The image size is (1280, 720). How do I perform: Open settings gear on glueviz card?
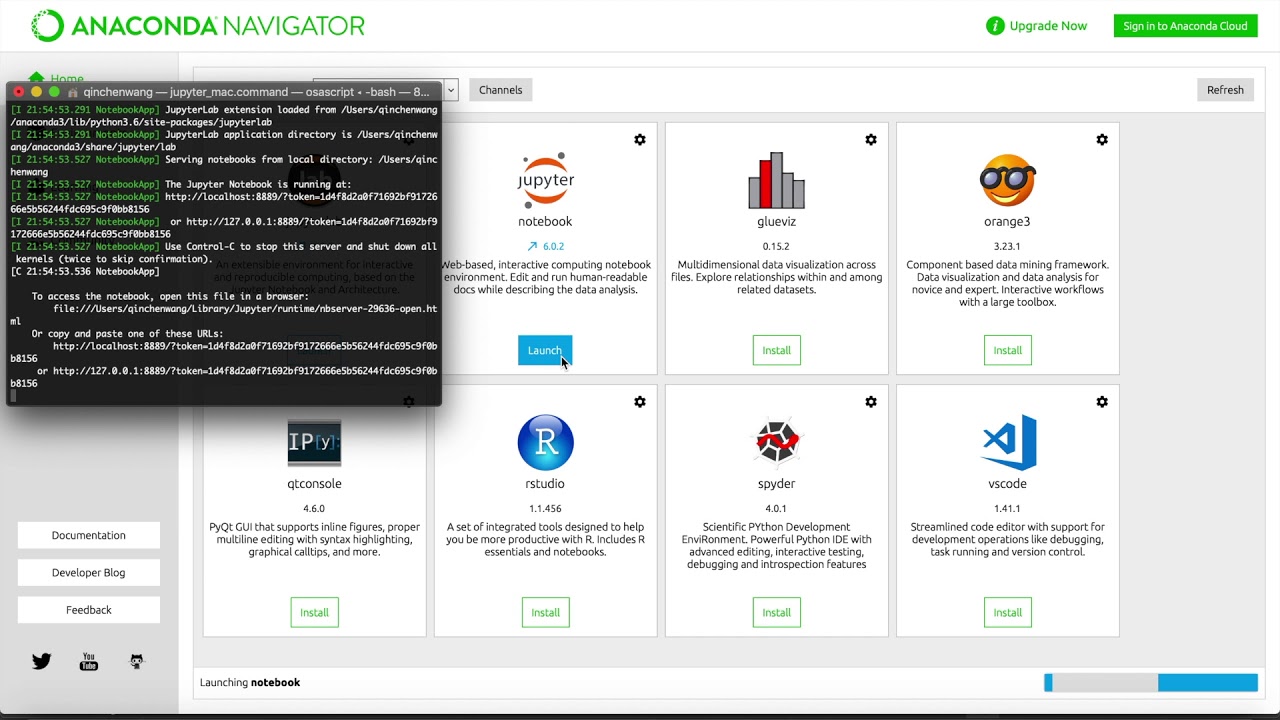[x=871, y=140]
